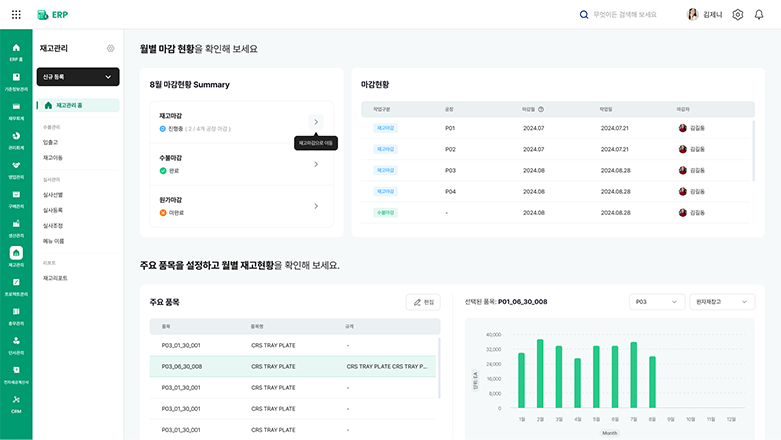Click 마감자 column header
Viewport: 781px width, 440px height.
[x=683, y=109]
